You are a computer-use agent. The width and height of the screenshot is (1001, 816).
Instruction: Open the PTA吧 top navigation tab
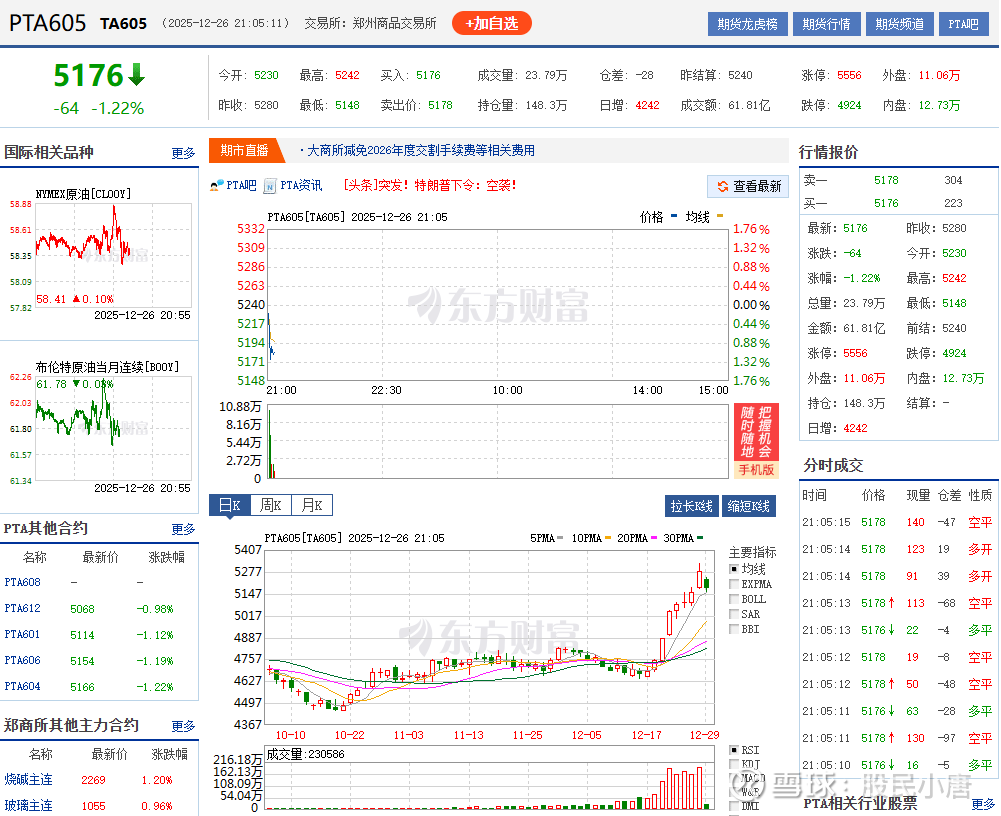tap(963, 24)
